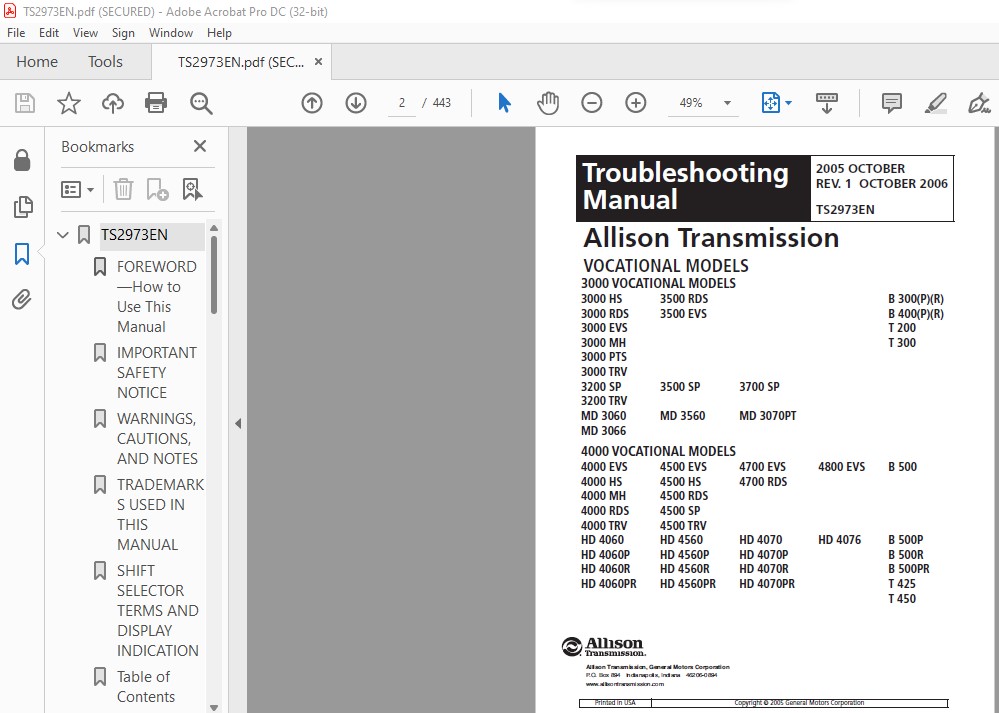
Task: Print the document with printer icon
Action: [156, 103]
